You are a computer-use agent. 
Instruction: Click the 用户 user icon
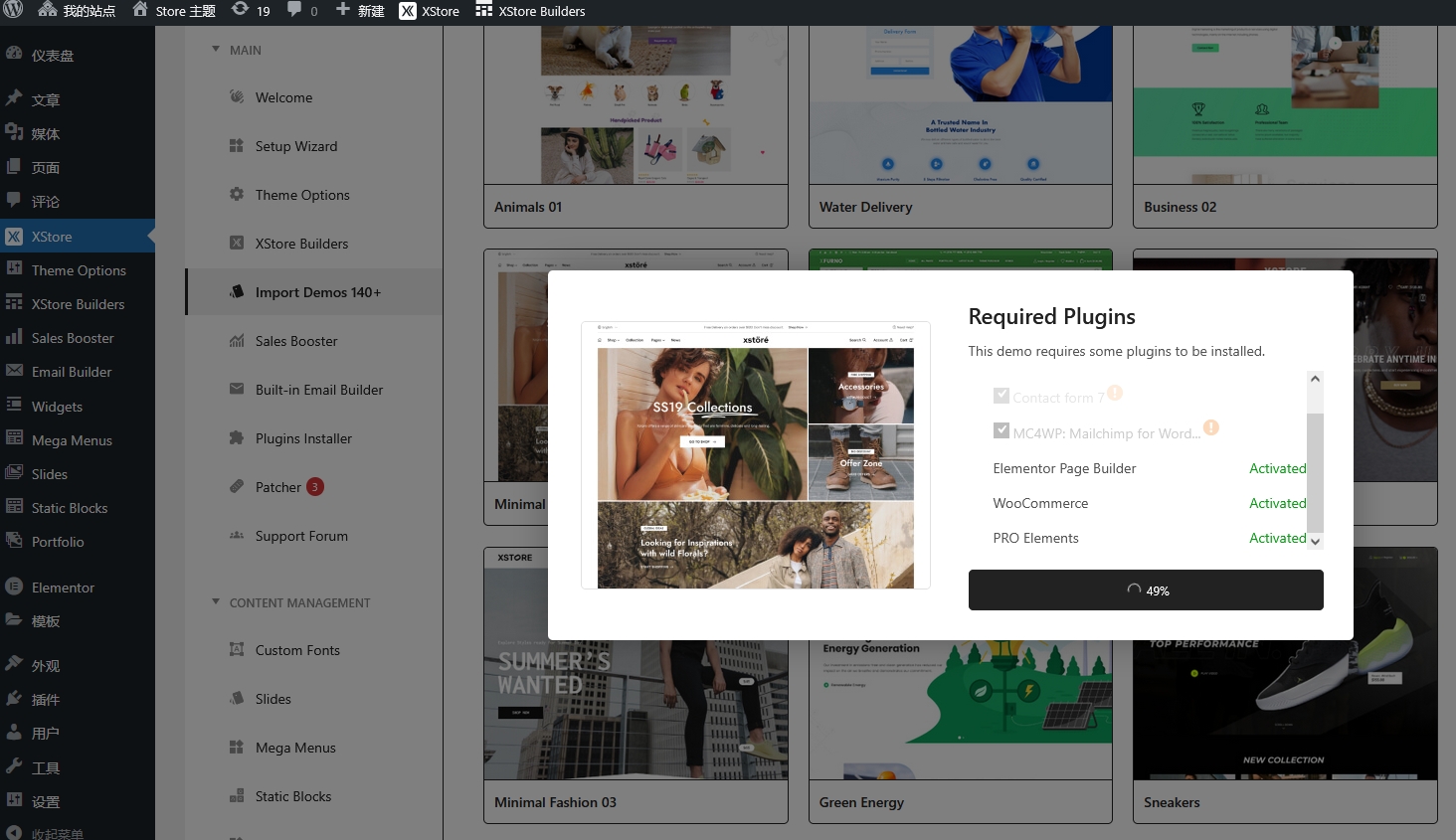tap(14, 732)
